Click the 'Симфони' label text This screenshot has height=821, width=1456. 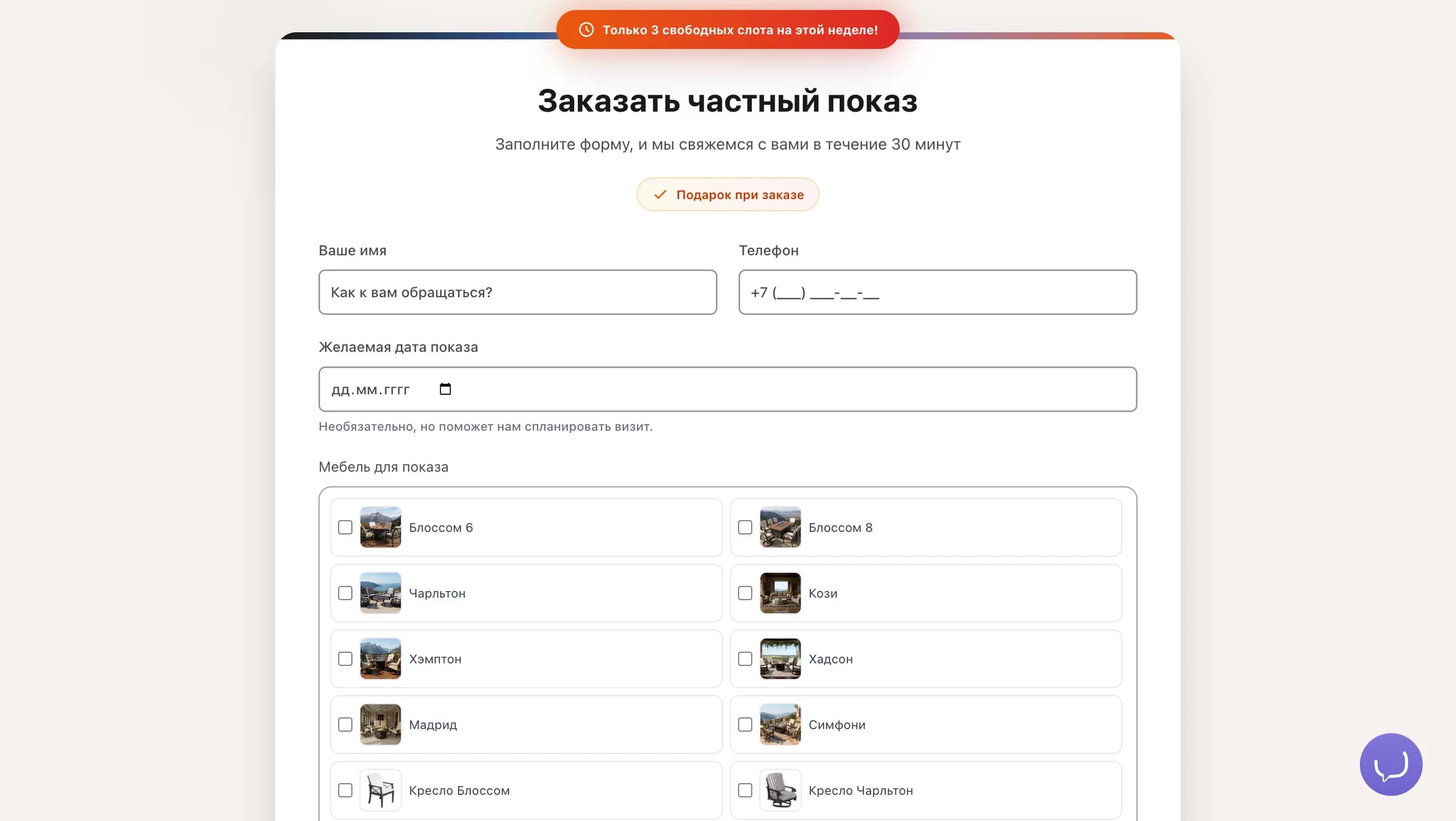pos(837,725)
